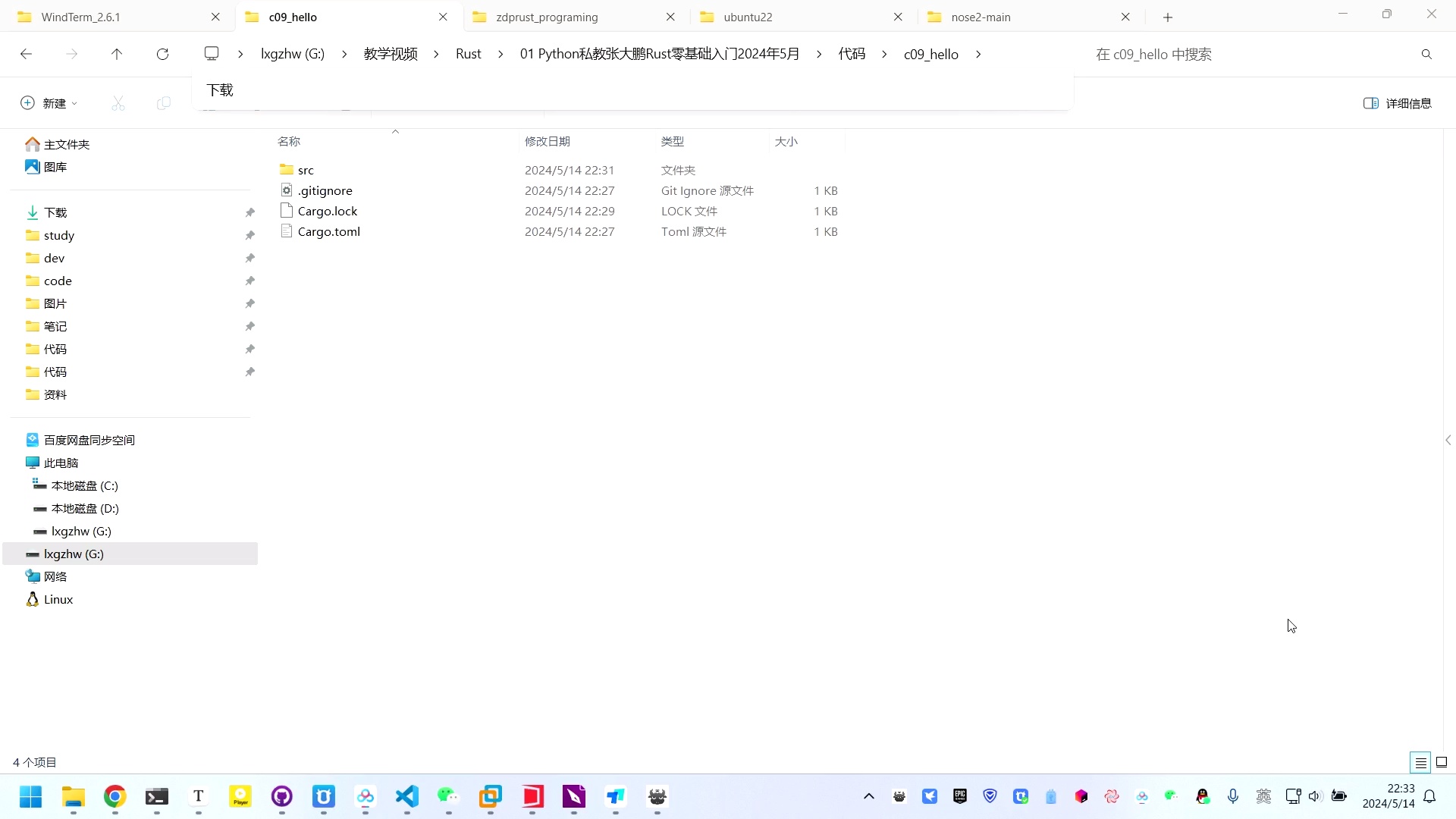Open the 新建 dropdown menu

(48, 102)
